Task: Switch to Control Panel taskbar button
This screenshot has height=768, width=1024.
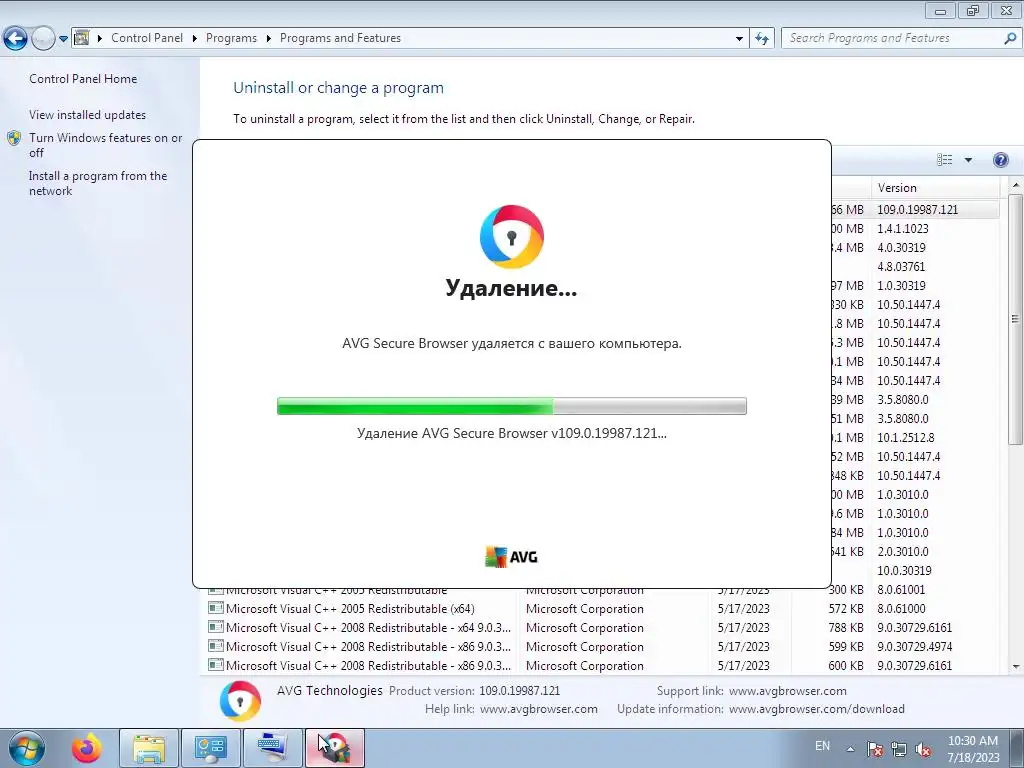Action: (210, 748)
